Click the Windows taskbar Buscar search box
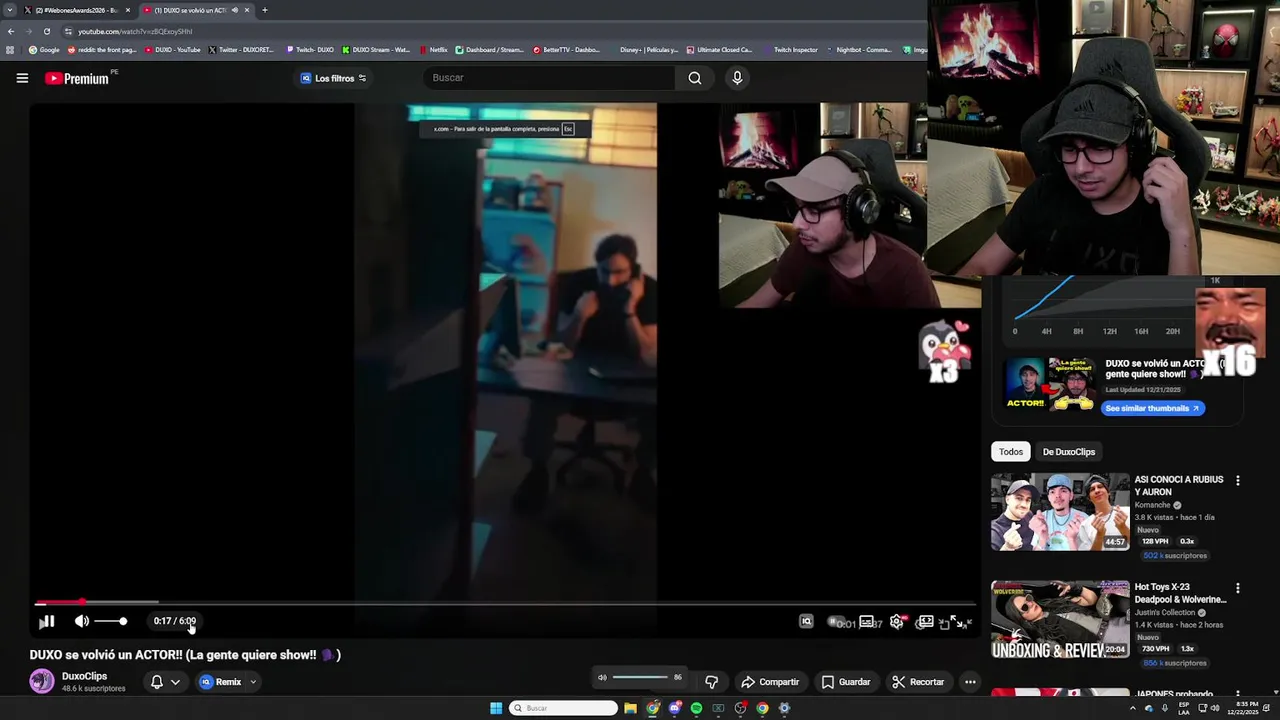The height and width of the screenshot is (720, 1280). 563,708
